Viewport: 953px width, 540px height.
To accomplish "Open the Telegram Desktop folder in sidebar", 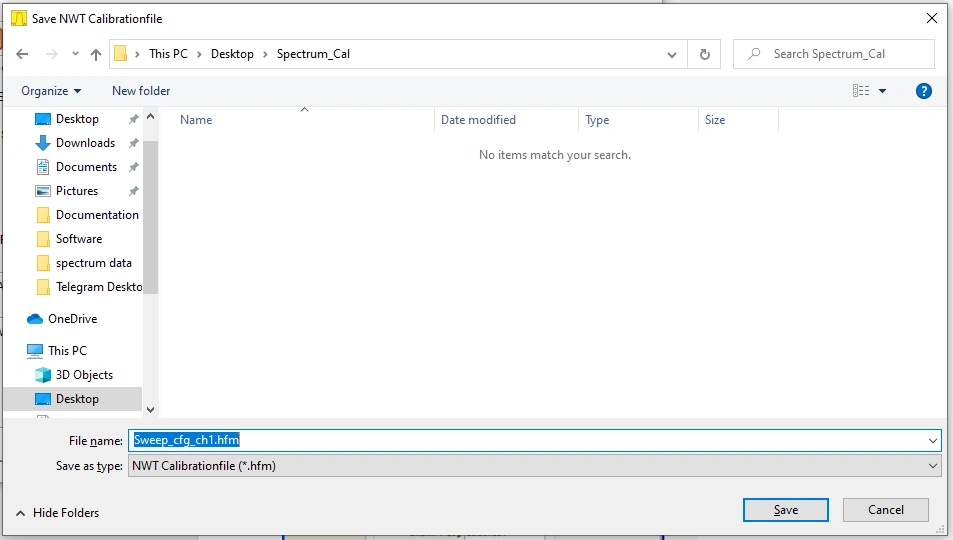I will pos(98,287).
